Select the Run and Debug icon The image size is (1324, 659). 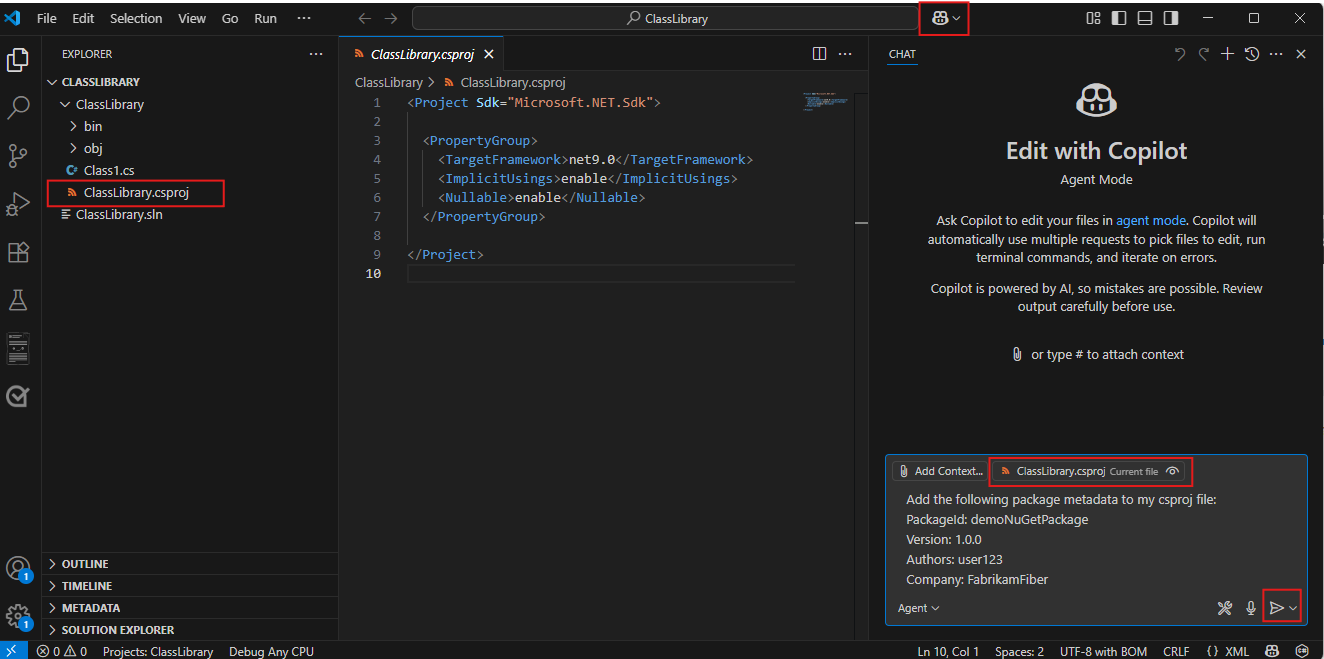18,204
